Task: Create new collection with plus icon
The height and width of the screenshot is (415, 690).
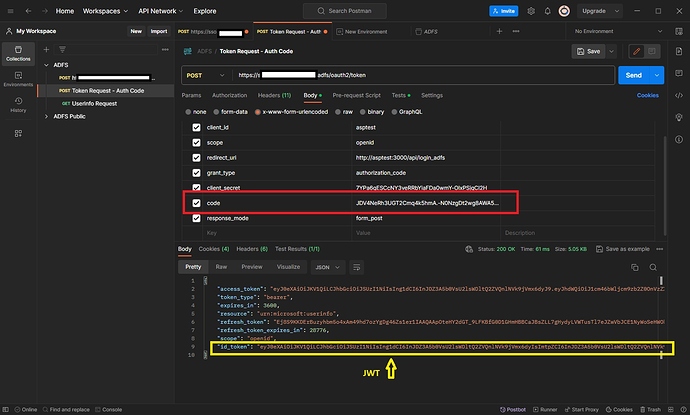Action: point(46,49)
